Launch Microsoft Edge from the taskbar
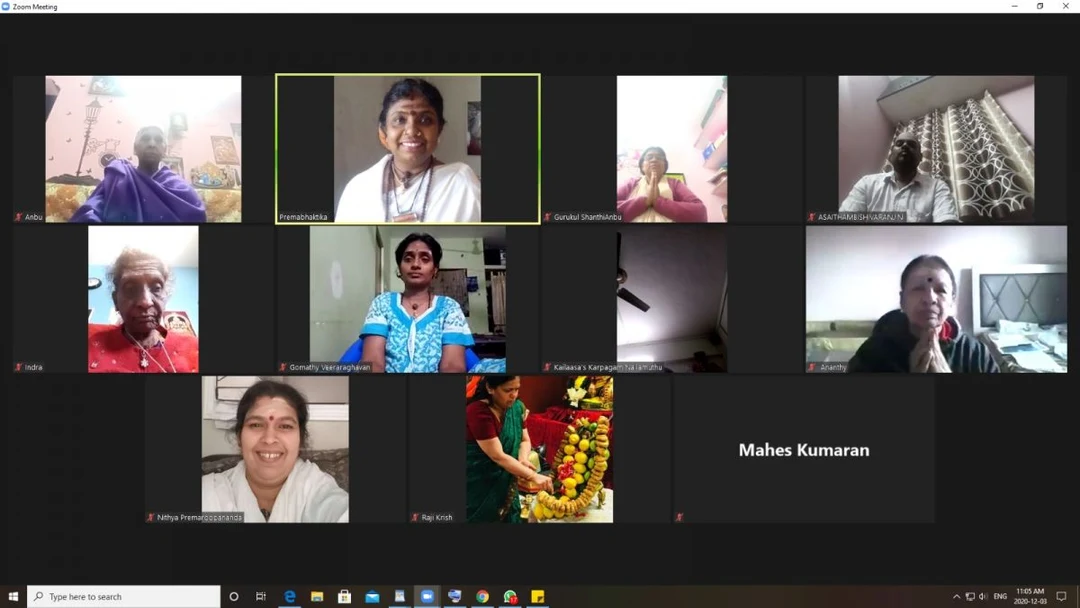 (x=289, y=596)
